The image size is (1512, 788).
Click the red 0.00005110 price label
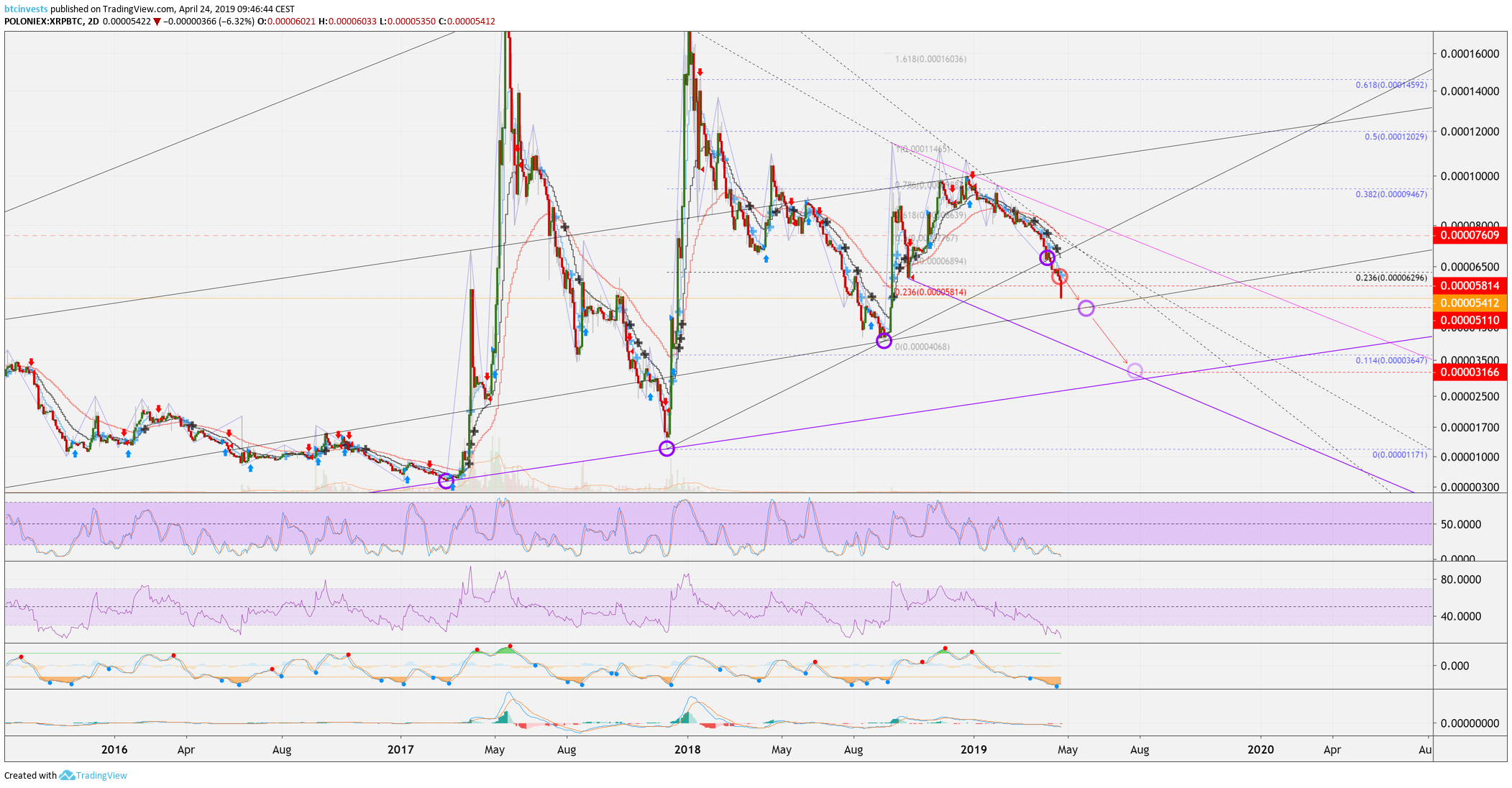[x=1470, y=320]
